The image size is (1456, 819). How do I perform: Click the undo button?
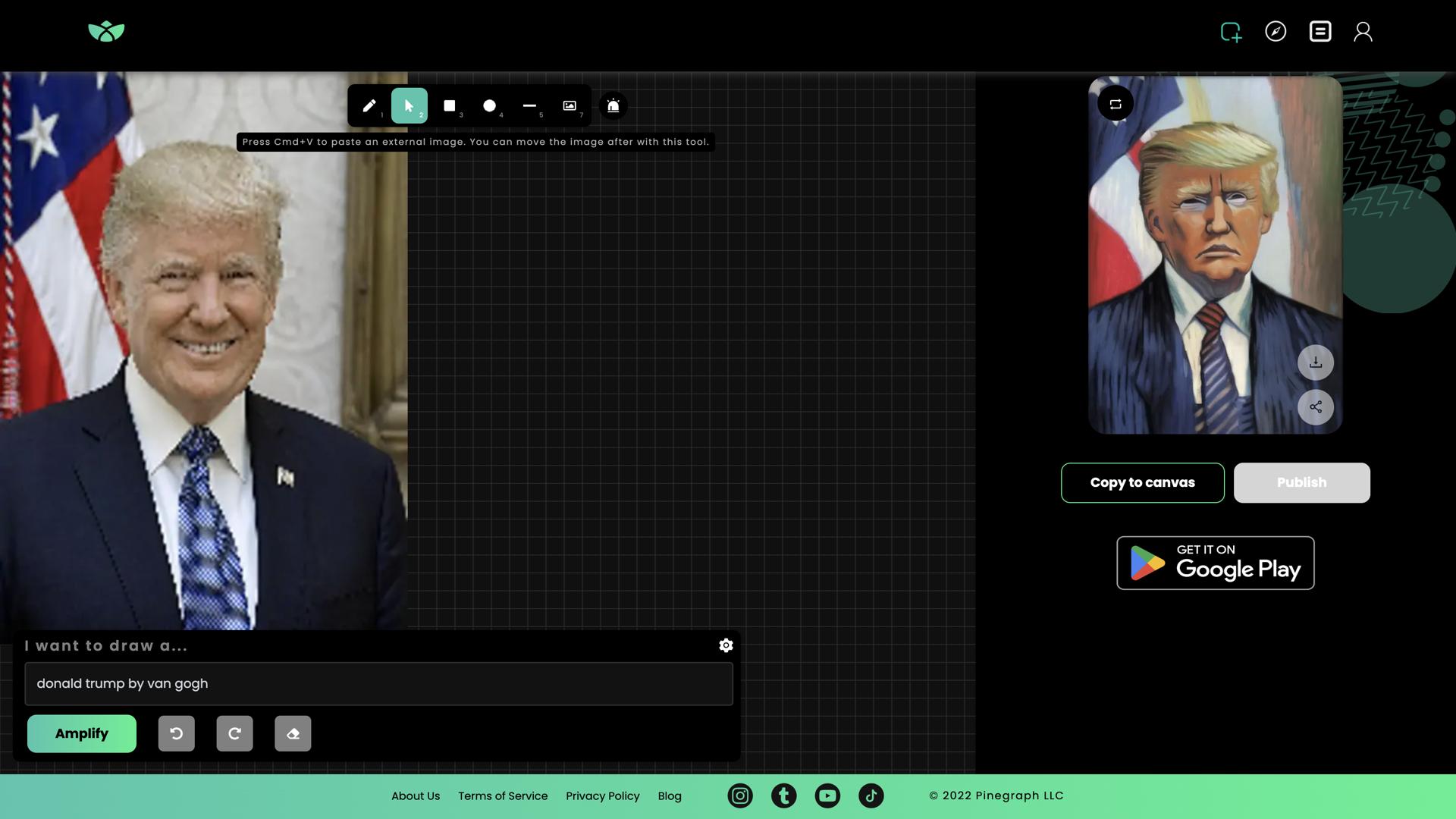176,733
